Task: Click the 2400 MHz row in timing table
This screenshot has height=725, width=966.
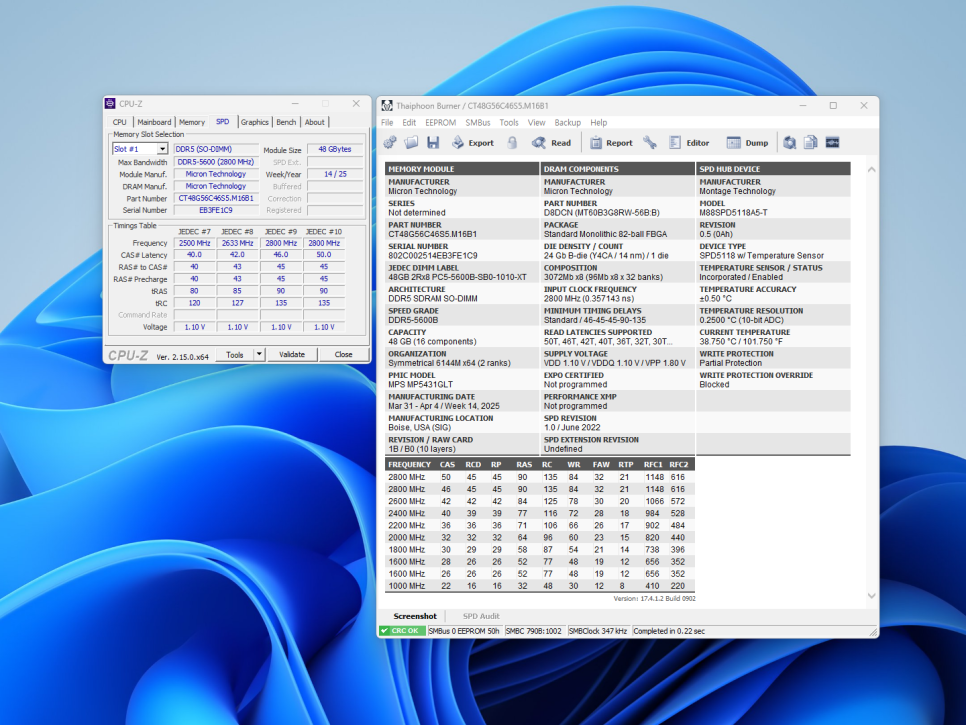Action: coord(540,513)
